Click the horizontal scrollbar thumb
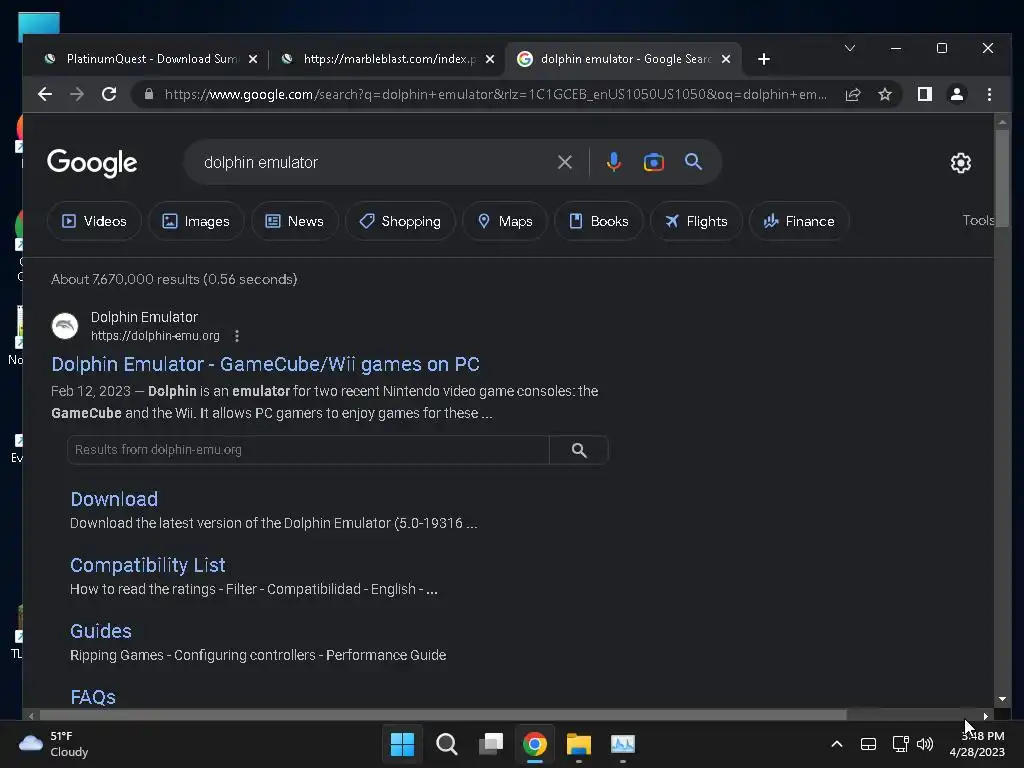The width and height of the screenshot is (1024, 768). tap(443, 716)
